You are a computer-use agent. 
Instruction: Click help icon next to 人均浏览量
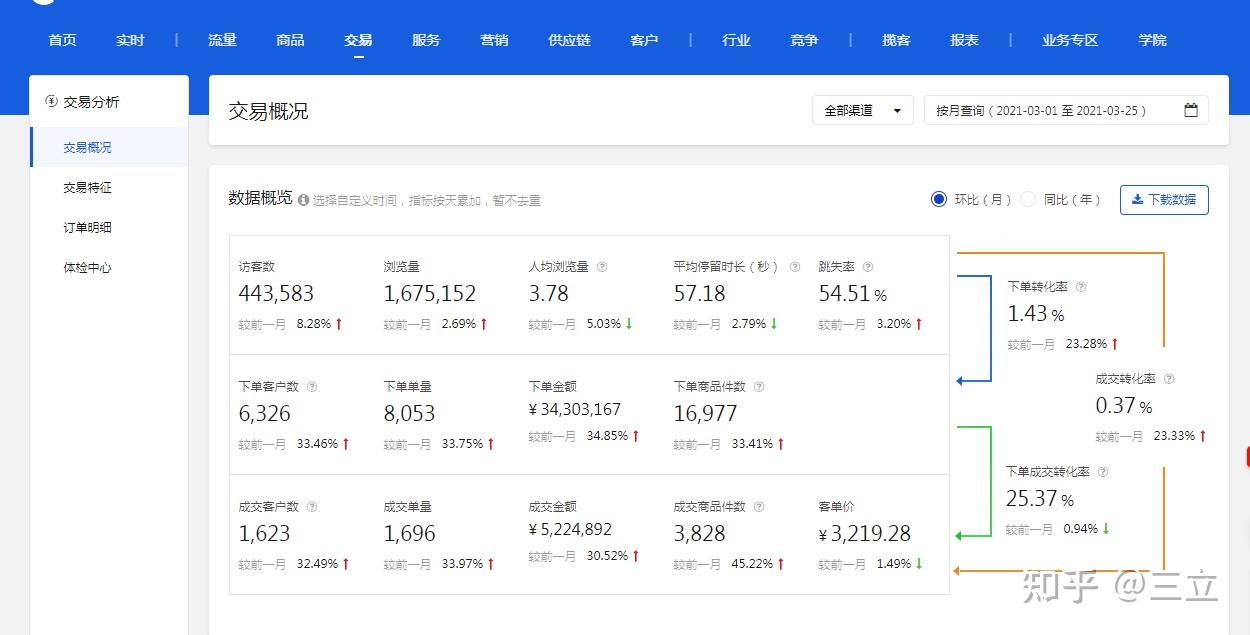pyautogui.click(x=602, y=267)
